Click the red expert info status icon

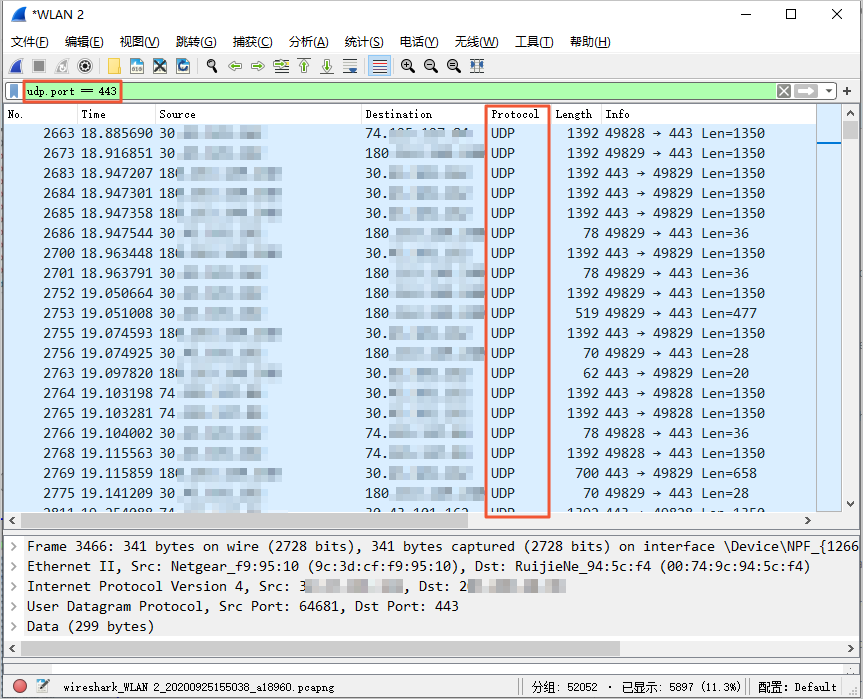[x=20, y=686]
